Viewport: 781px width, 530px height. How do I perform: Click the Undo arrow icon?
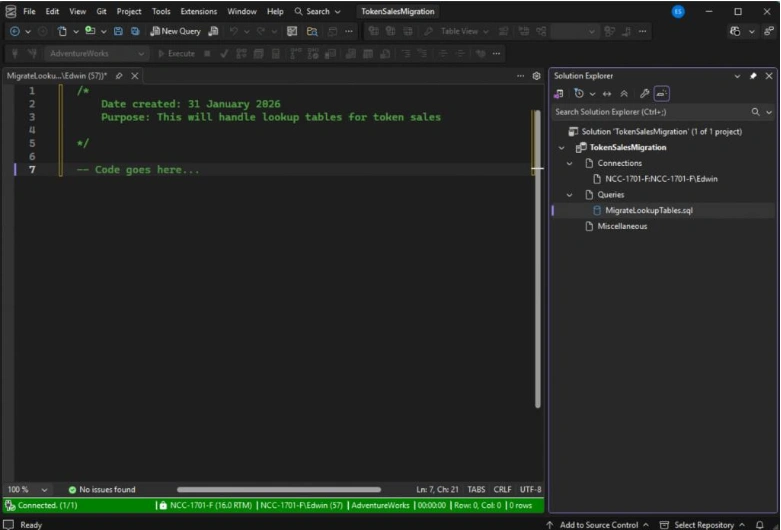(233, 31)
